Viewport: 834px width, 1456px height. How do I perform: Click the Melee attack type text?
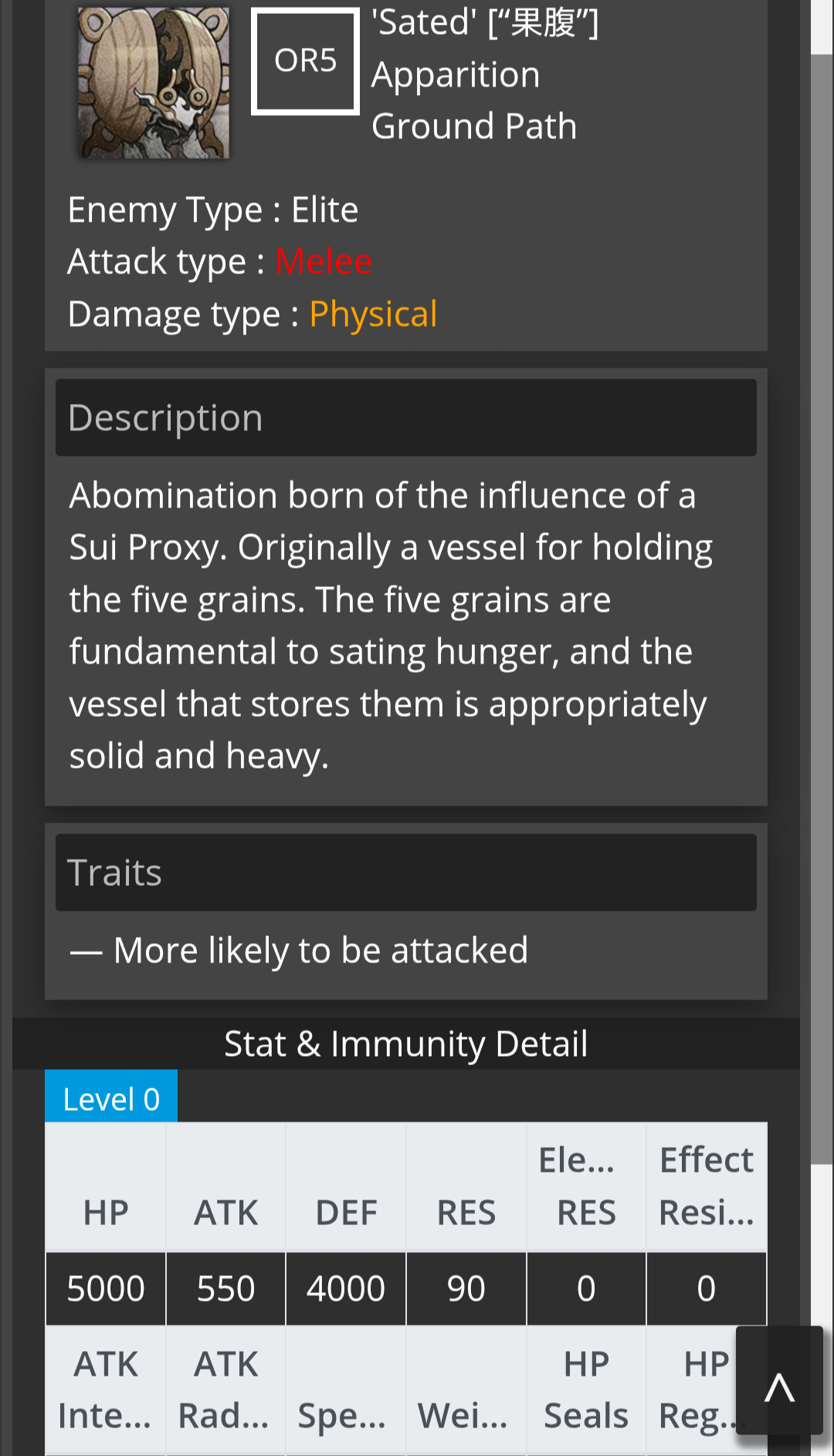click(324, 262)
